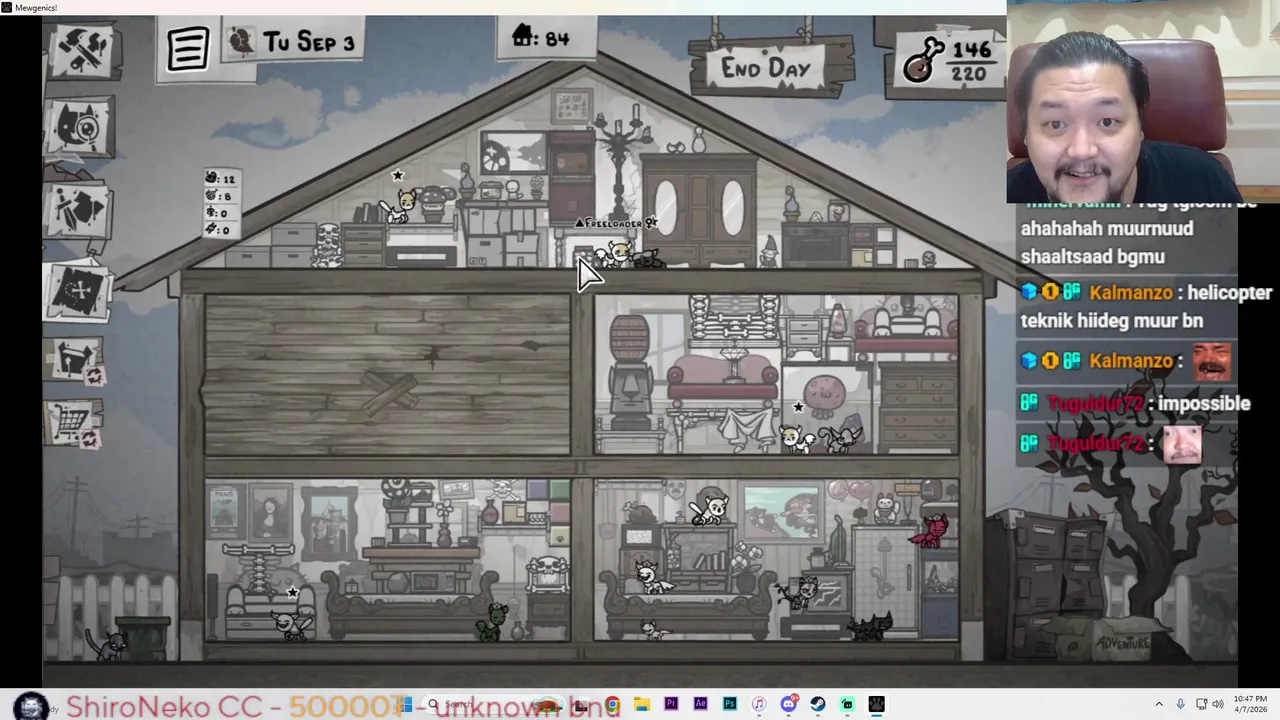Click the wooden barrel in middle right room
Viewport: 1280px width, 720px height.
pos(629,338)
